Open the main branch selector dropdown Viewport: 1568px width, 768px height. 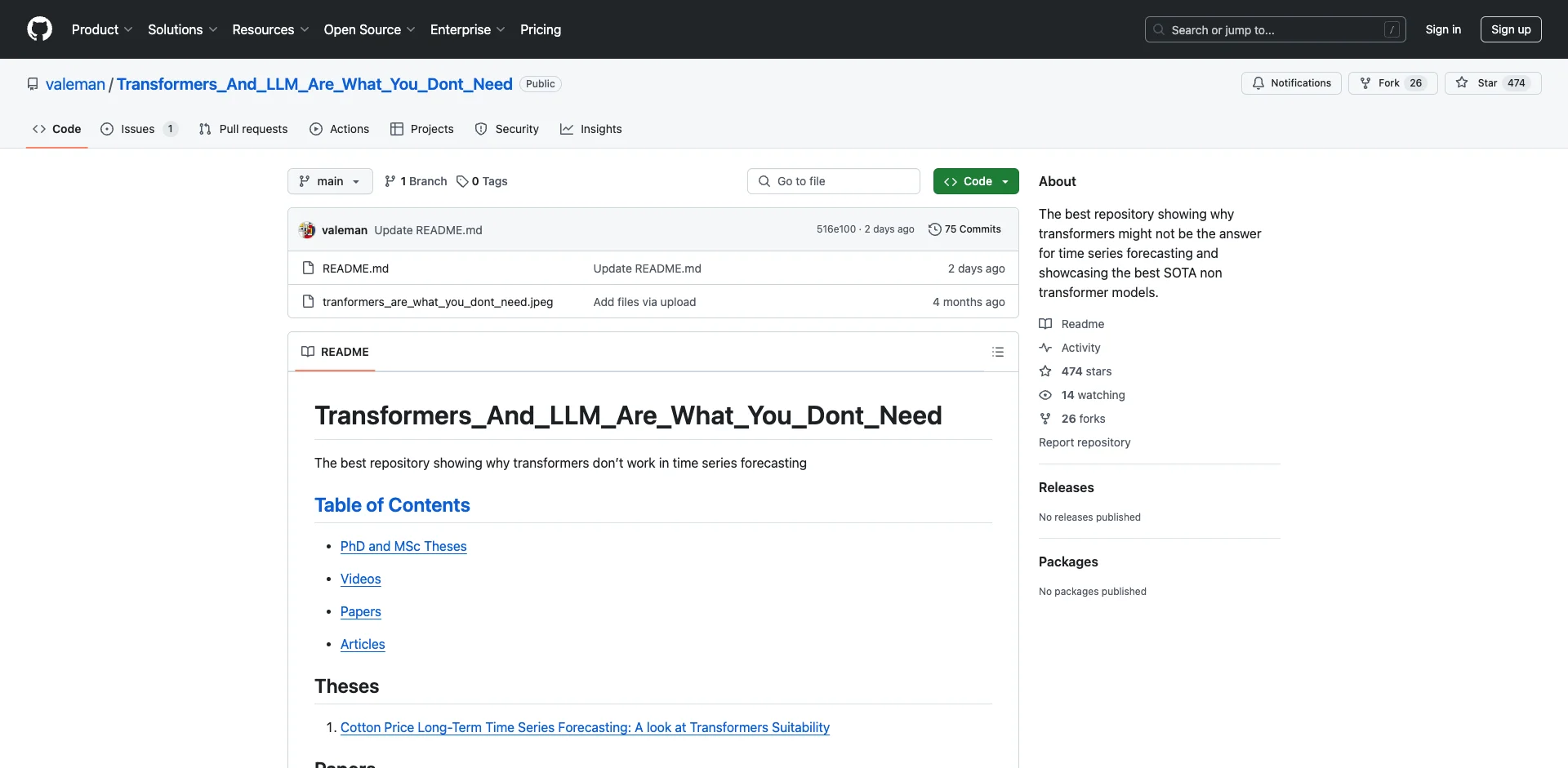(x=330, y=181)
